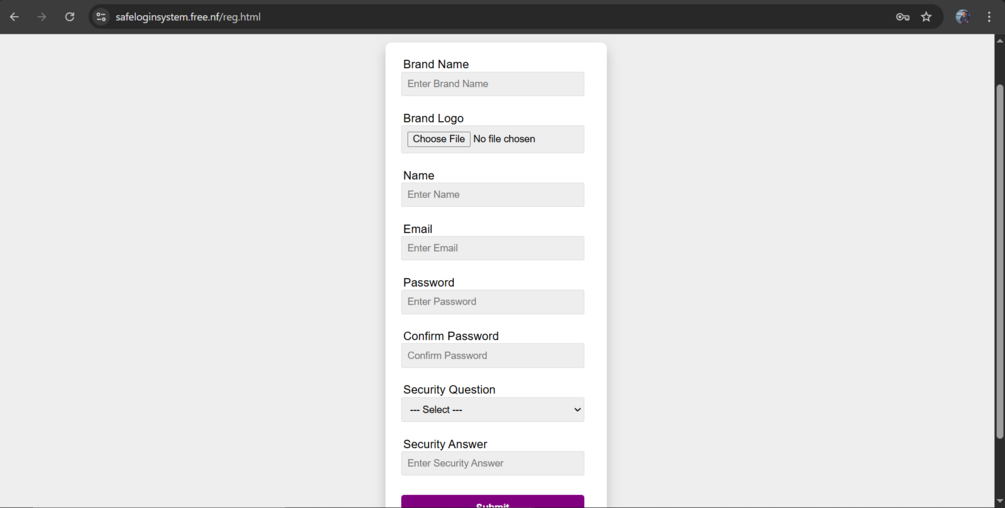1005x508 pixels.
Task: Expand the Security Question dropdown
Action: click(x=492, y=410)
